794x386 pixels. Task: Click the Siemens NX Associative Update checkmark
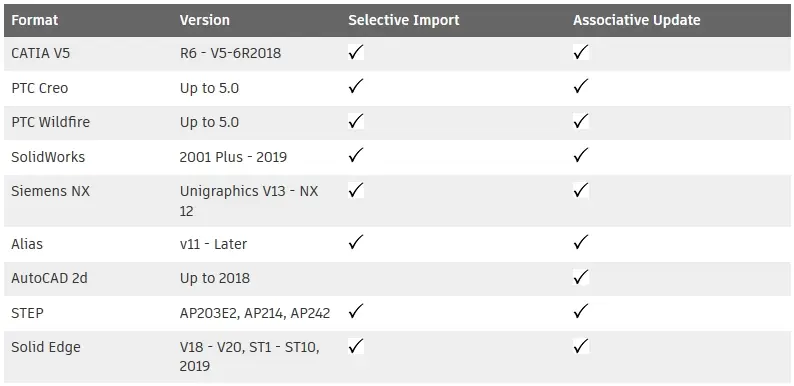coord(581,190)
